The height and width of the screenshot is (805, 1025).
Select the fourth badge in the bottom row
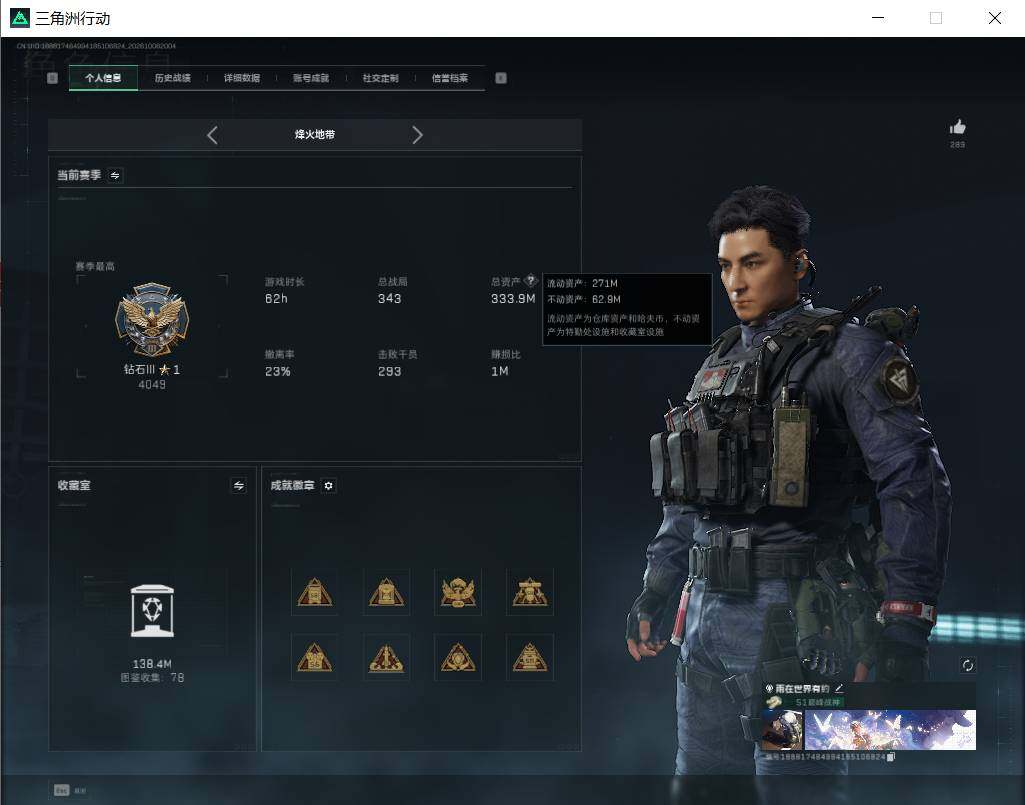(x=530, y=657)
